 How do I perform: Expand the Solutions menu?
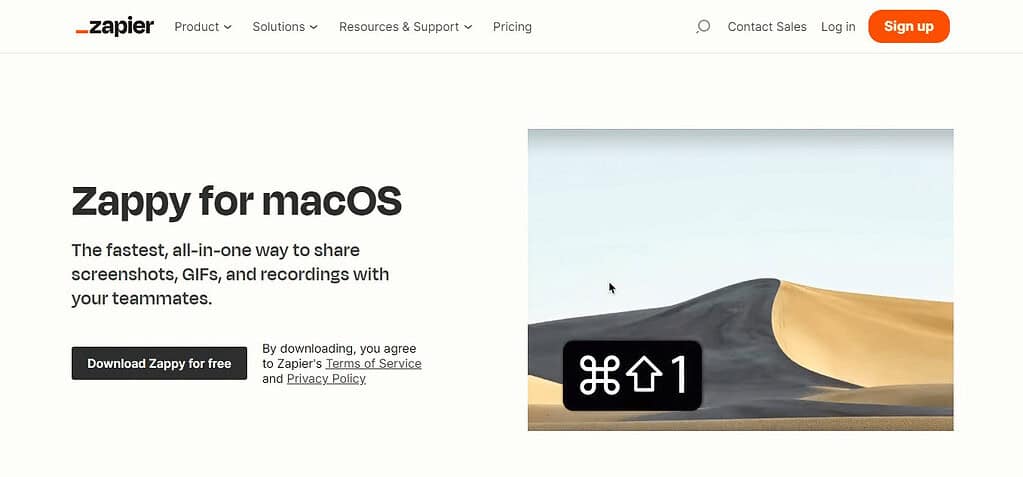285,27
